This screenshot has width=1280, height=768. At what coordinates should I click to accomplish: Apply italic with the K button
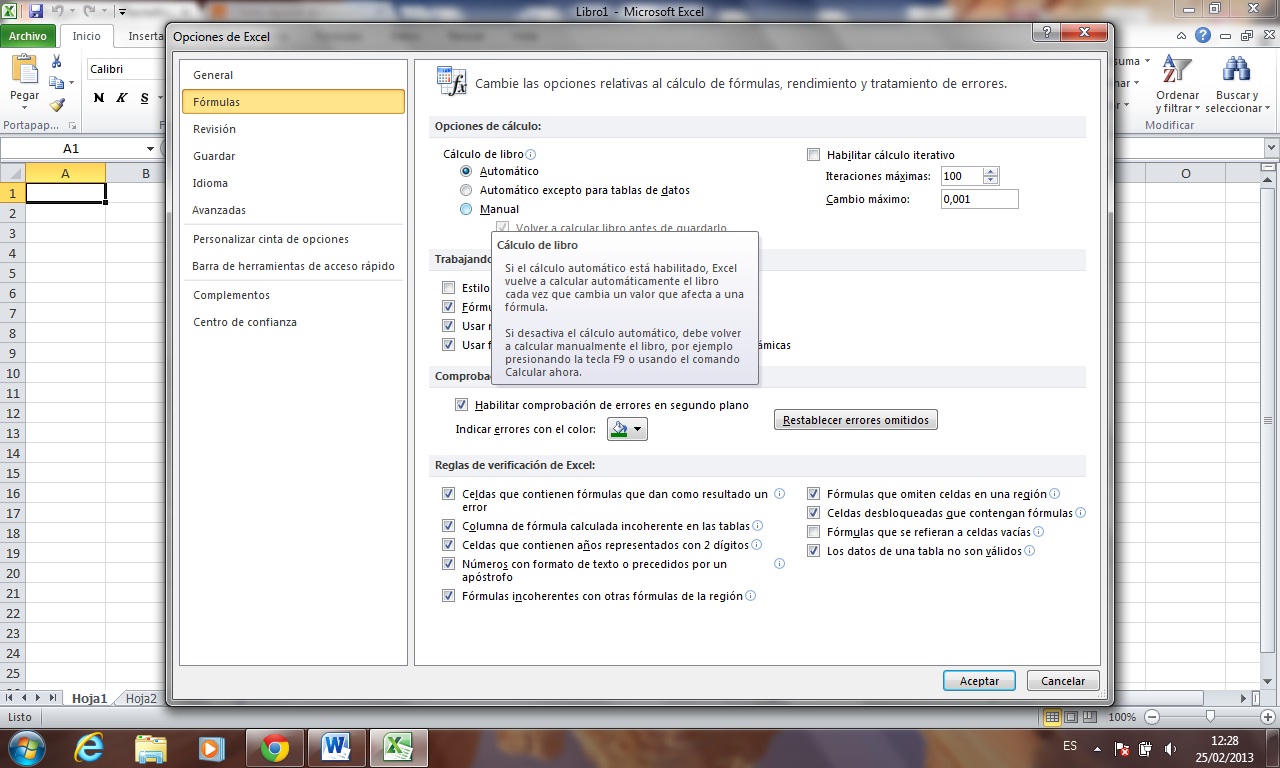[122, 98]
